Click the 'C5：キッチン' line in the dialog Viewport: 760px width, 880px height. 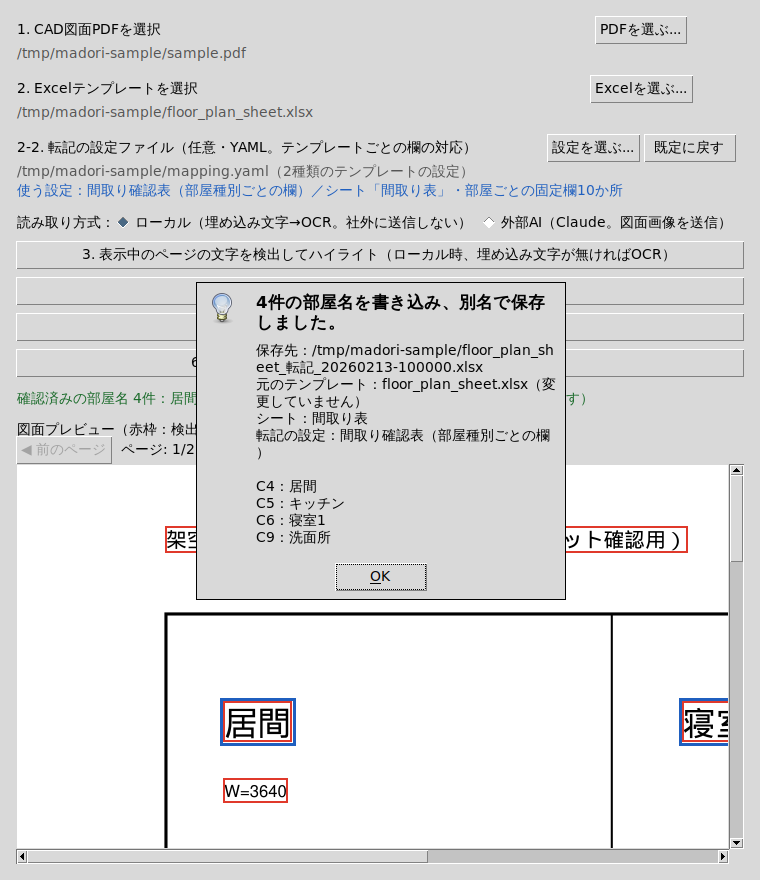point(300,503)
